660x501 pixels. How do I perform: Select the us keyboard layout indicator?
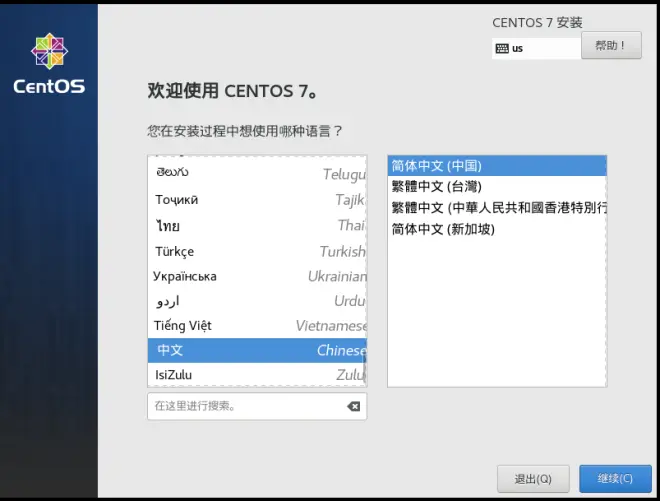(x=537, y=48)
